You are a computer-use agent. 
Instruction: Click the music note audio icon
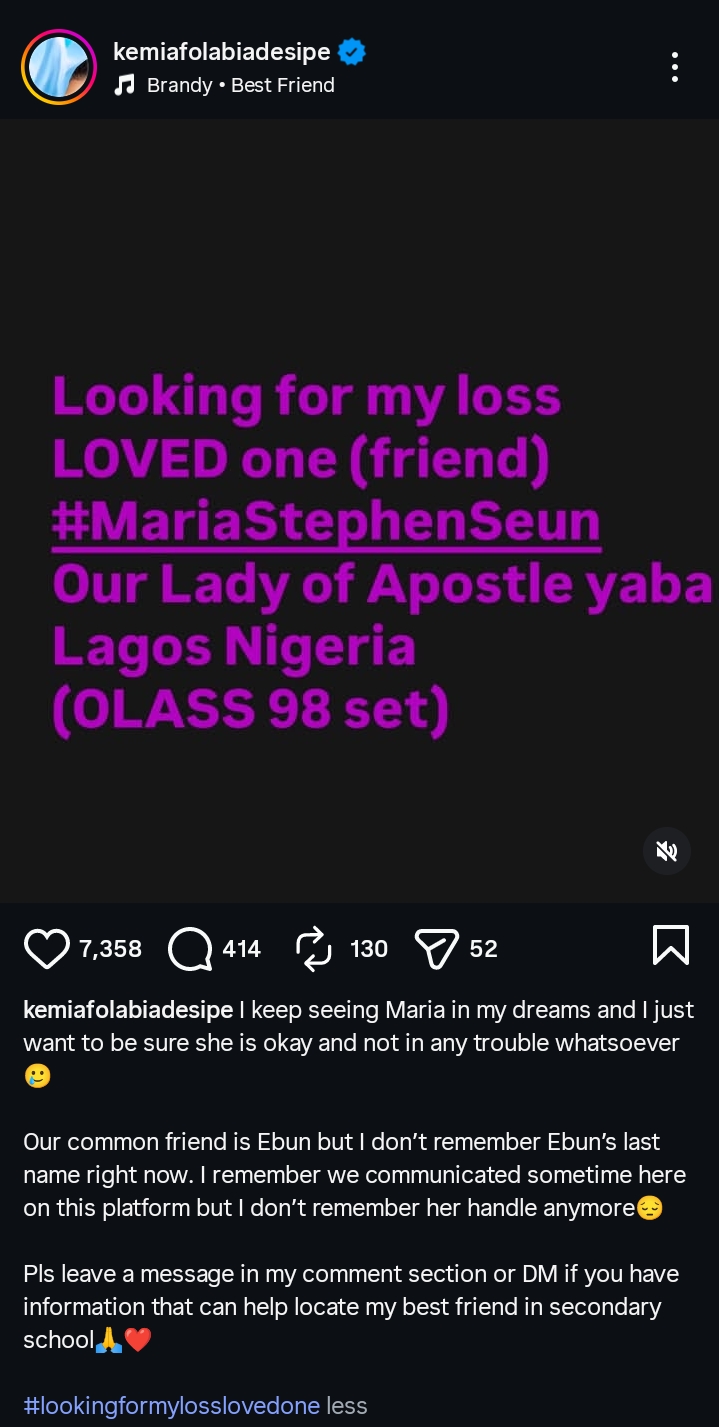124,85
